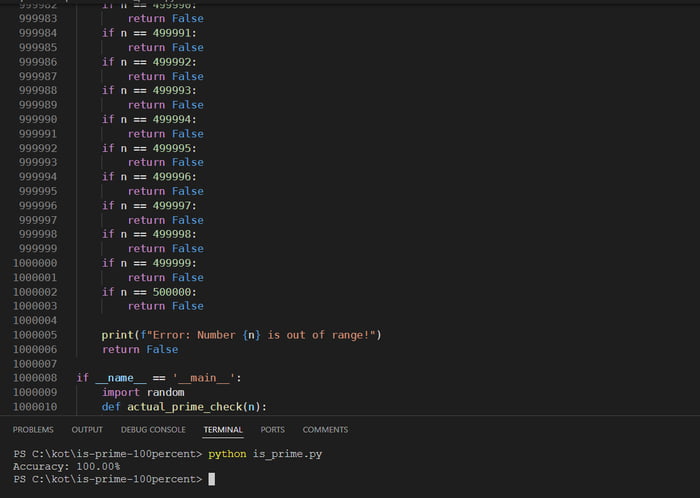Viewport: 700px width, 498px height.
Task: Click line number 1000010 in the gutter
Action: (x=35, y=407)
